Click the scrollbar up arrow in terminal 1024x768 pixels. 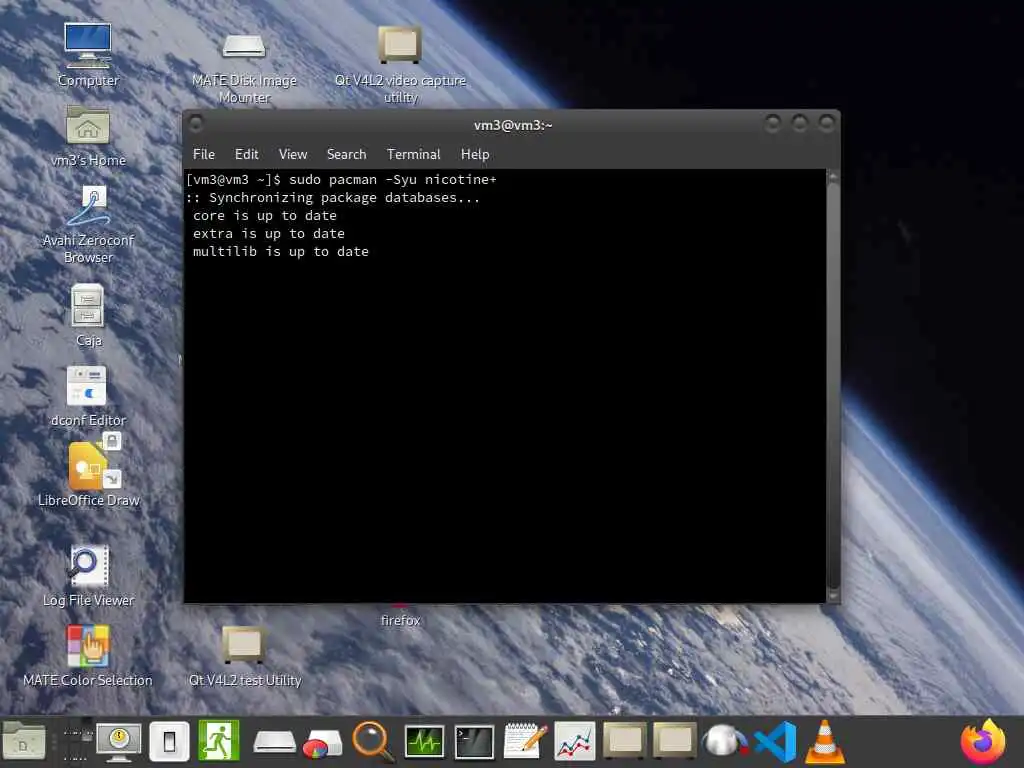coord(833,176)
